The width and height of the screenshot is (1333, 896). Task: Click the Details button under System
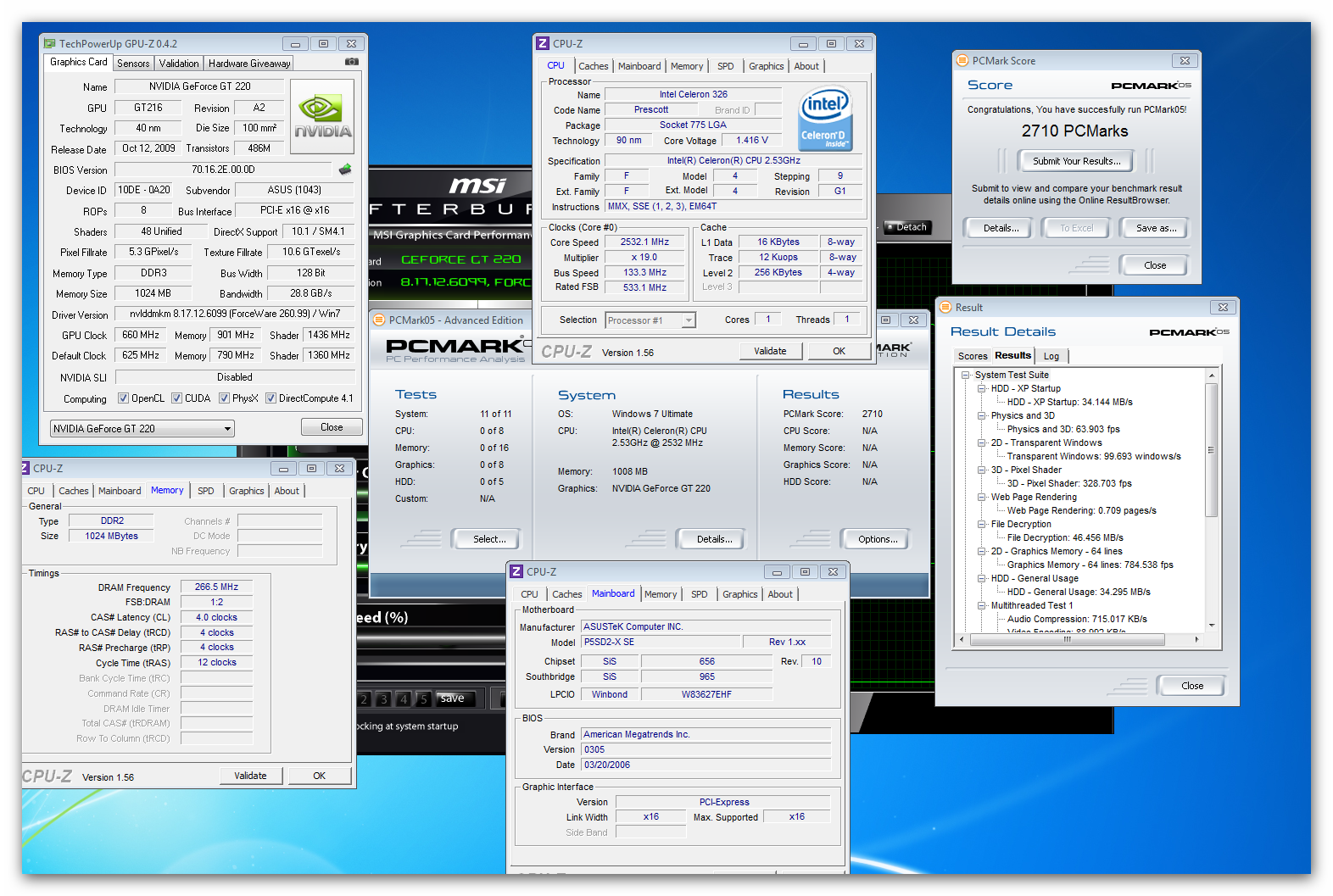pos(714,539)
